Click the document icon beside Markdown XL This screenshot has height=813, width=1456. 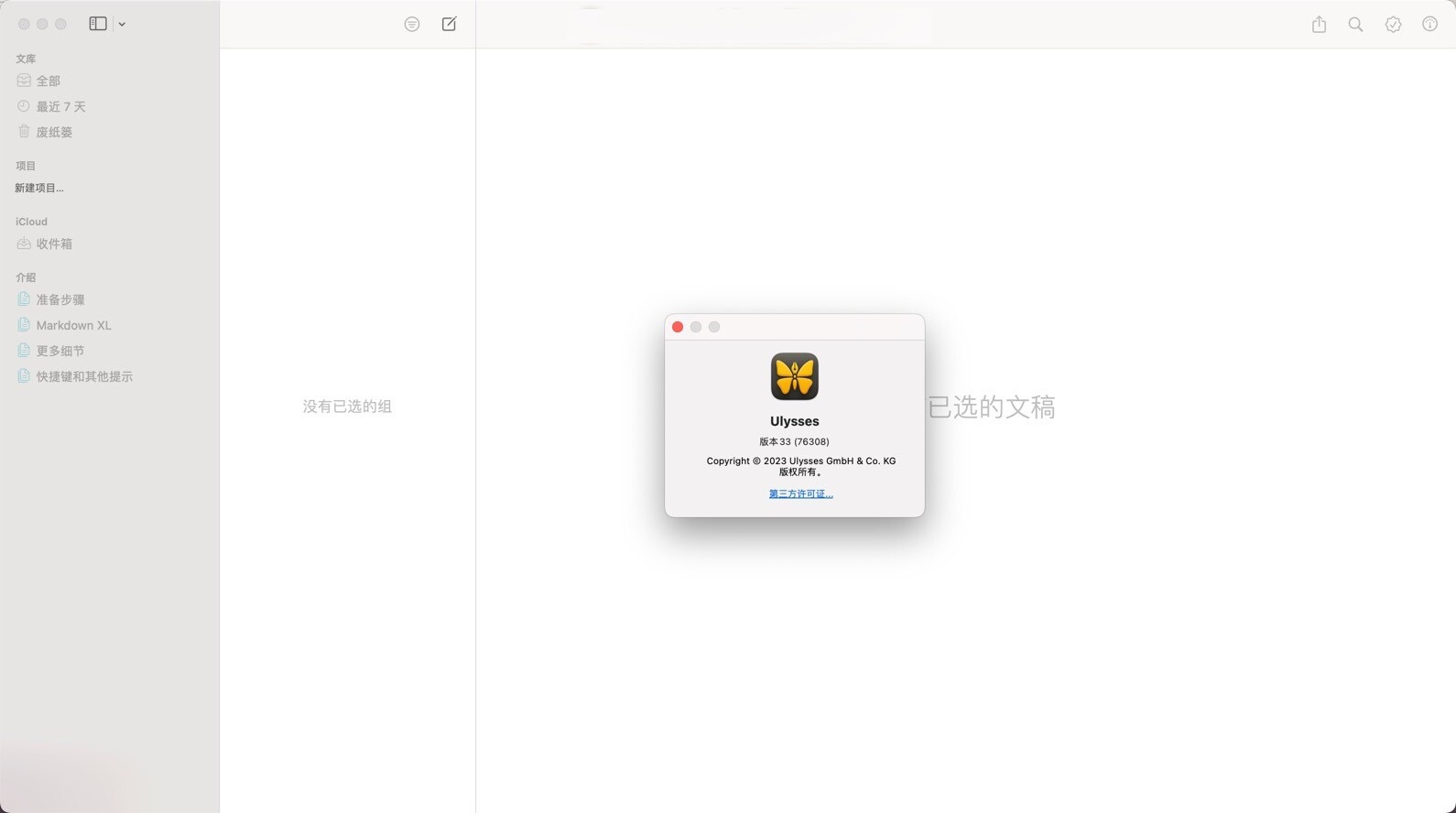coord(24,325)
